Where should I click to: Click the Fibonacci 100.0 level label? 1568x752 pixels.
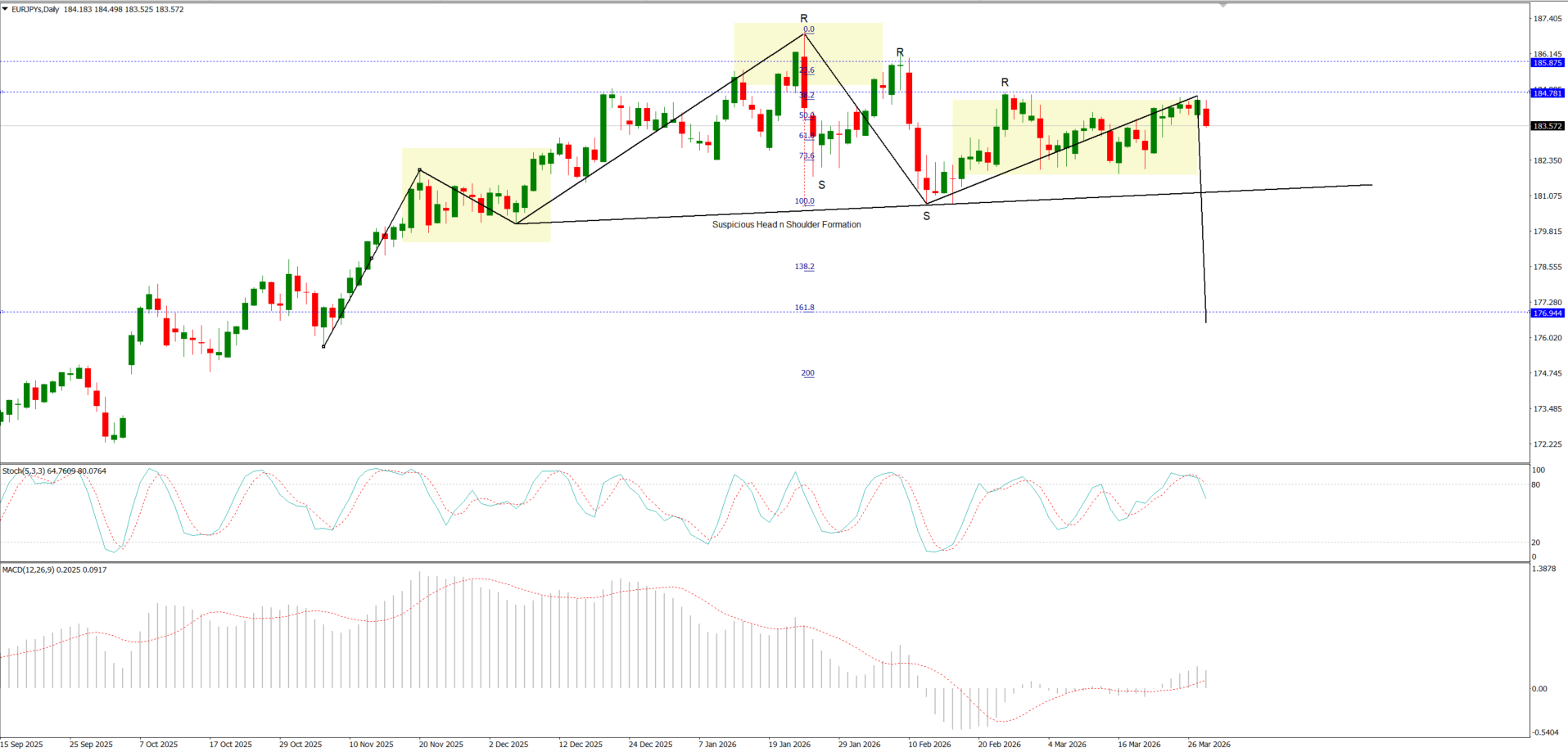804,201
